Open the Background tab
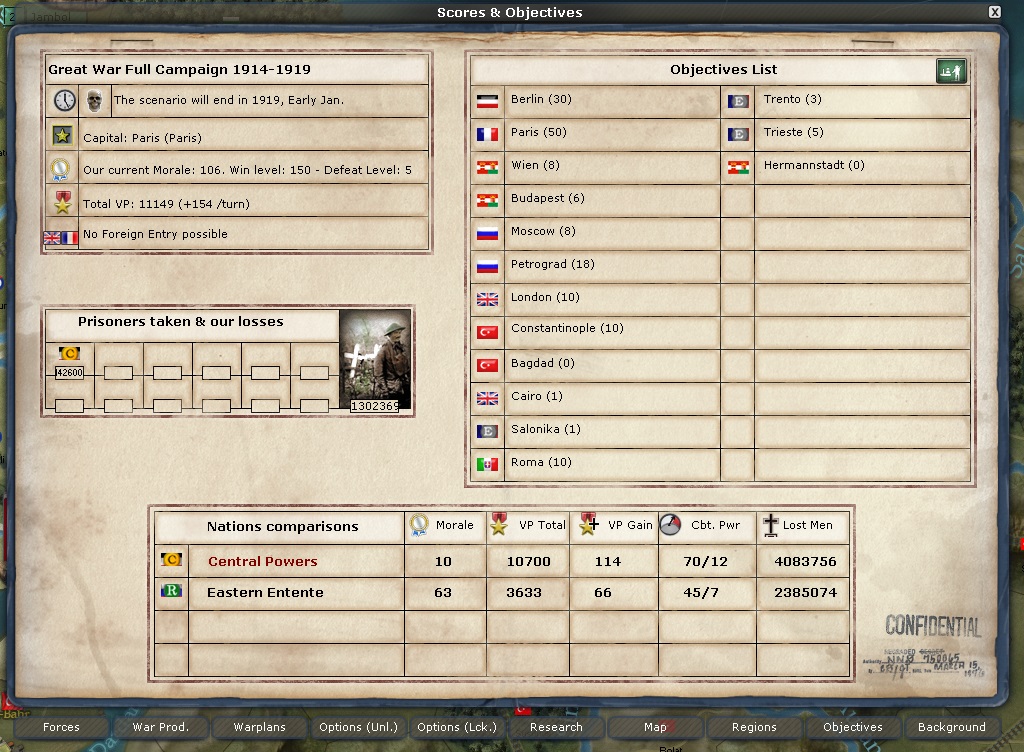This screenshot has width=1024, height=752. coord(951,727)
